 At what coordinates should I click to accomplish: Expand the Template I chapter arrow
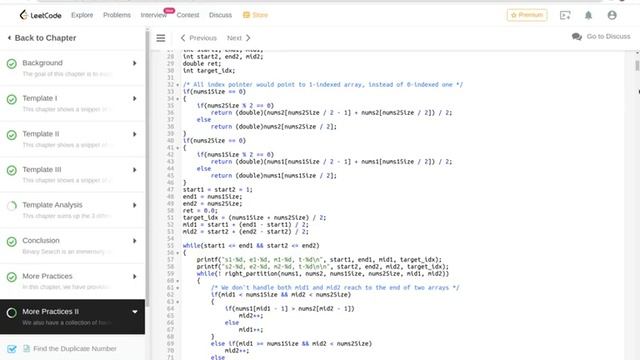tap(134, 99)
